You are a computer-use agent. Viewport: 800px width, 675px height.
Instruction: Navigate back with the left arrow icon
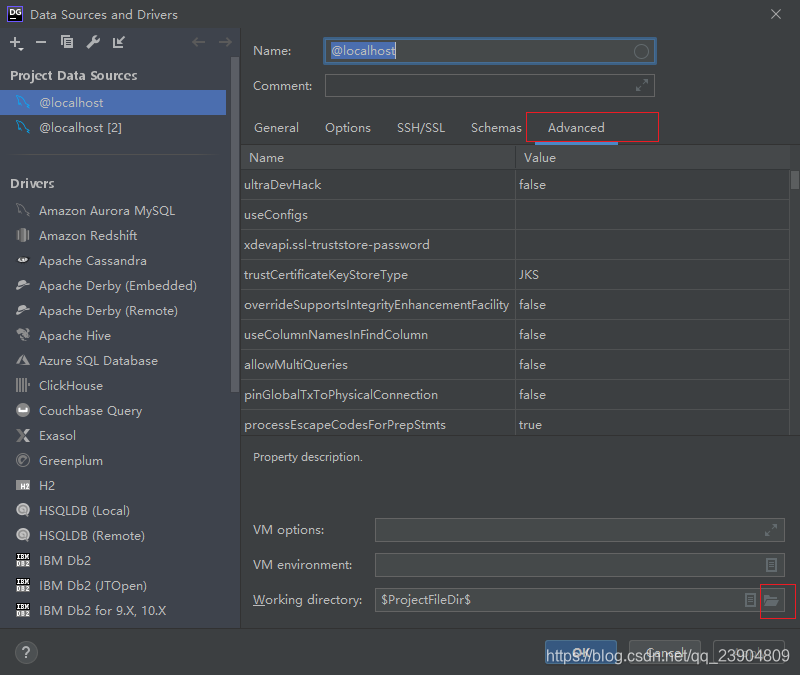pyautogui.click(x=198, y=42)
